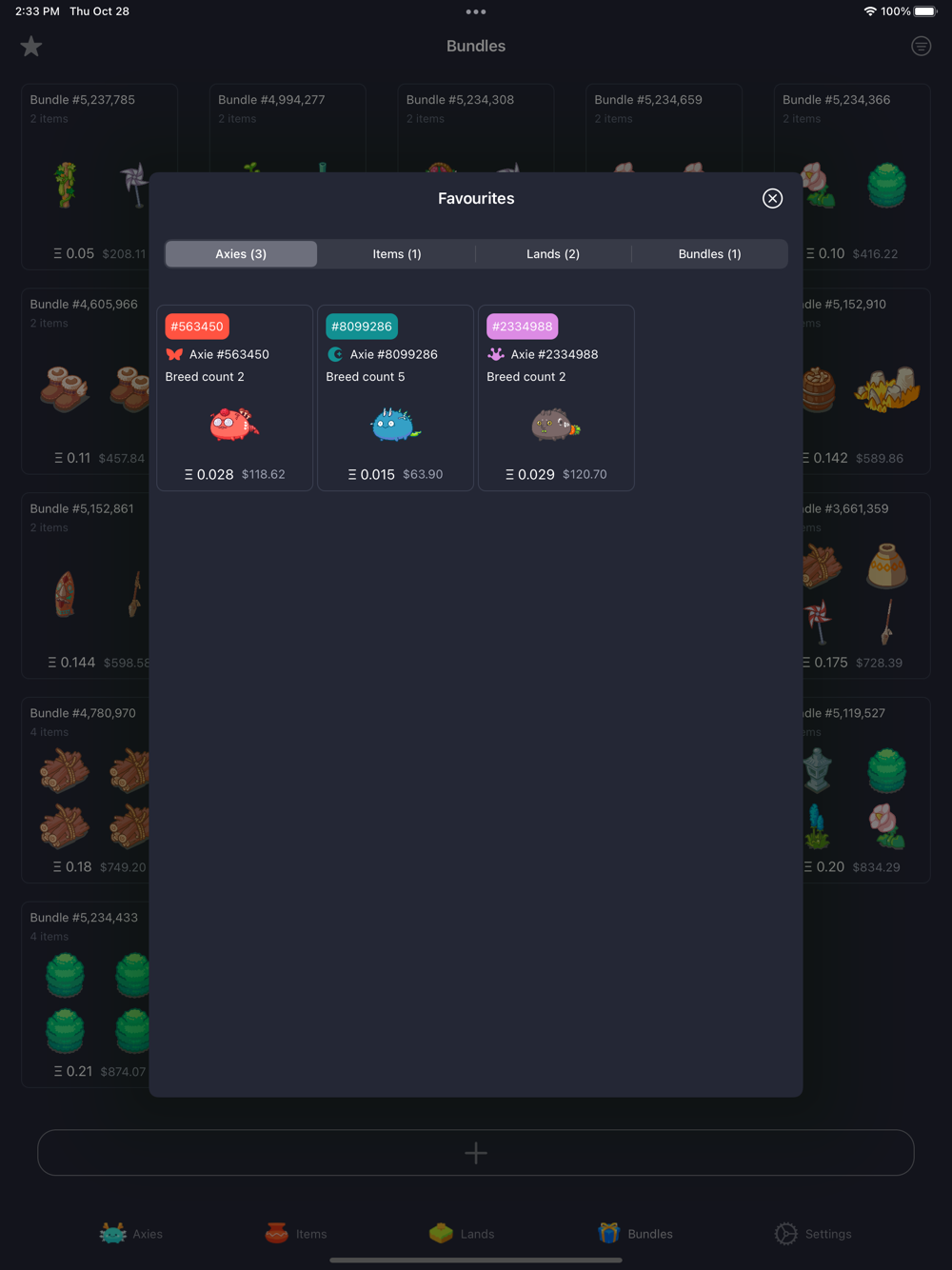952x1270 pixels.
Task: Switch to the Bundles (1) tab
Action: click(709, 254)
